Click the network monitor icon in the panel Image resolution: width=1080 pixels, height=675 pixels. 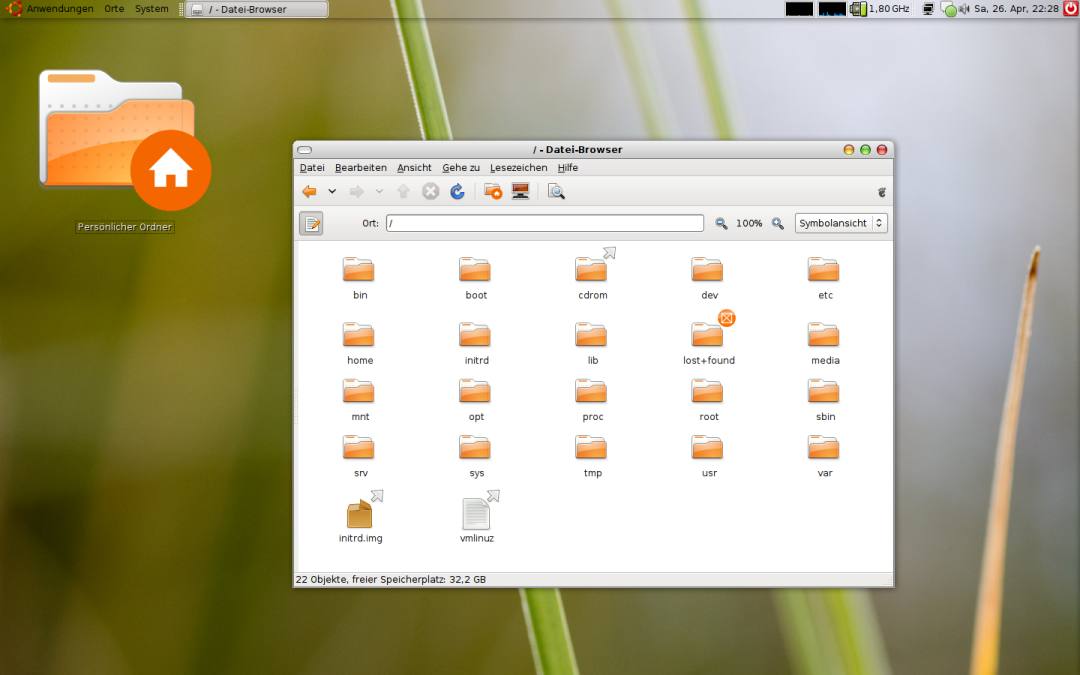coord(928,9)
